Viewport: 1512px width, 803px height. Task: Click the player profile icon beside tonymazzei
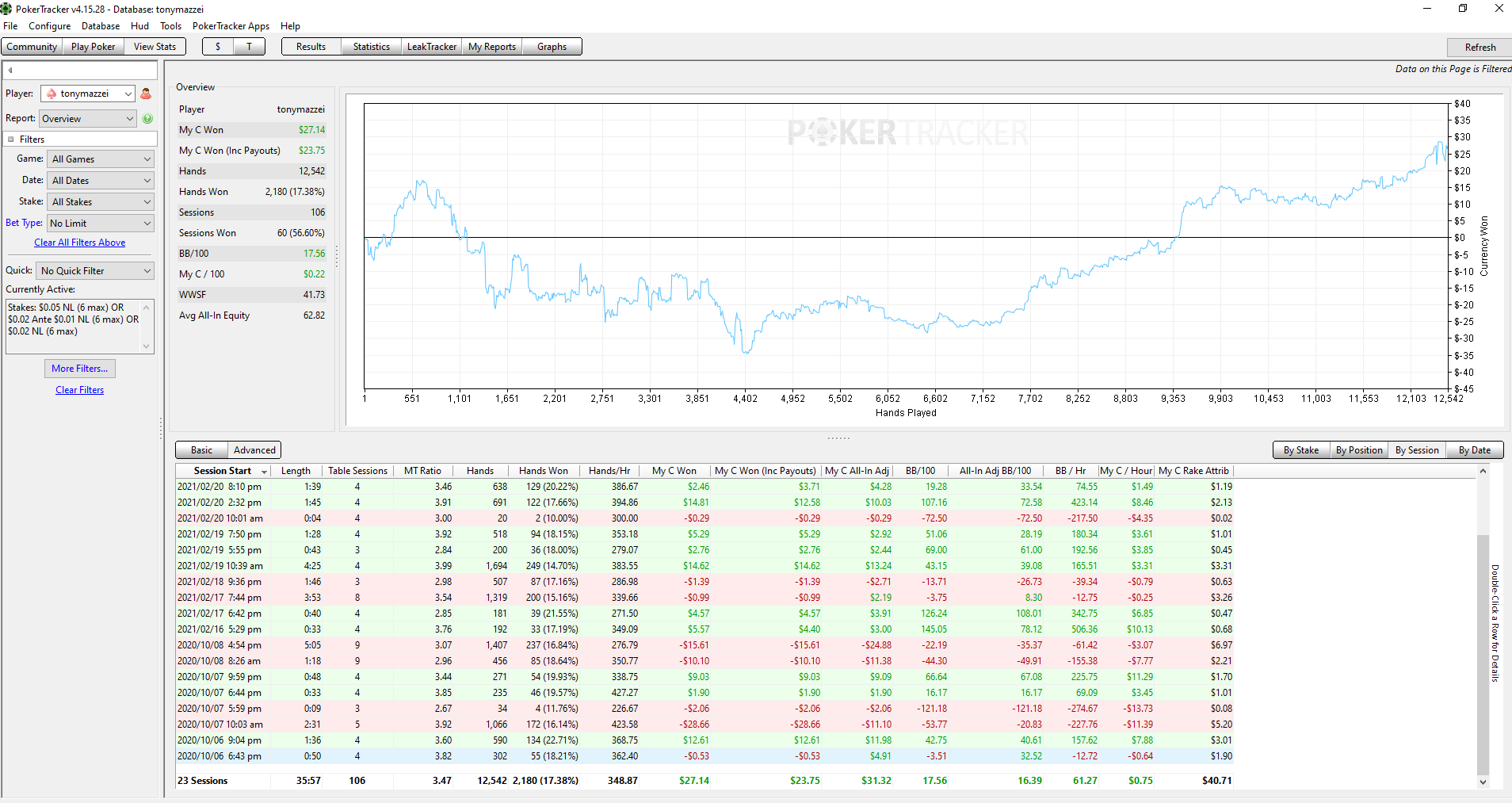coord(146,94)
